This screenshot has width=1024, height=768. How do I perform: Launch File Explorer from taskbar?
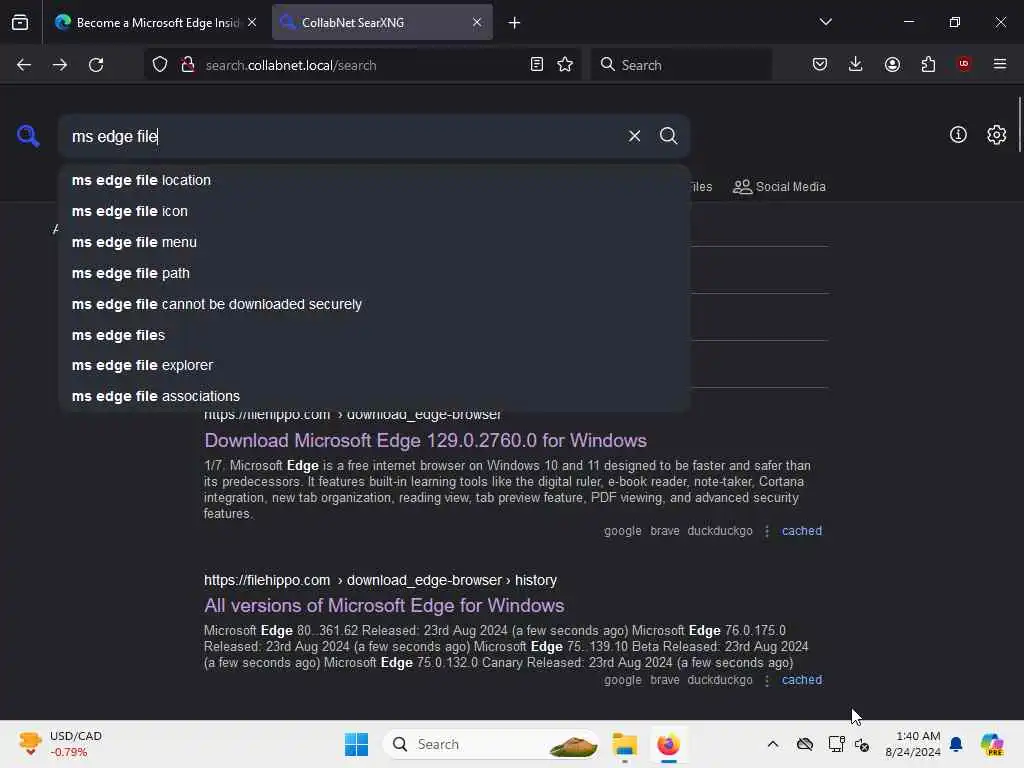pos(625,744)
